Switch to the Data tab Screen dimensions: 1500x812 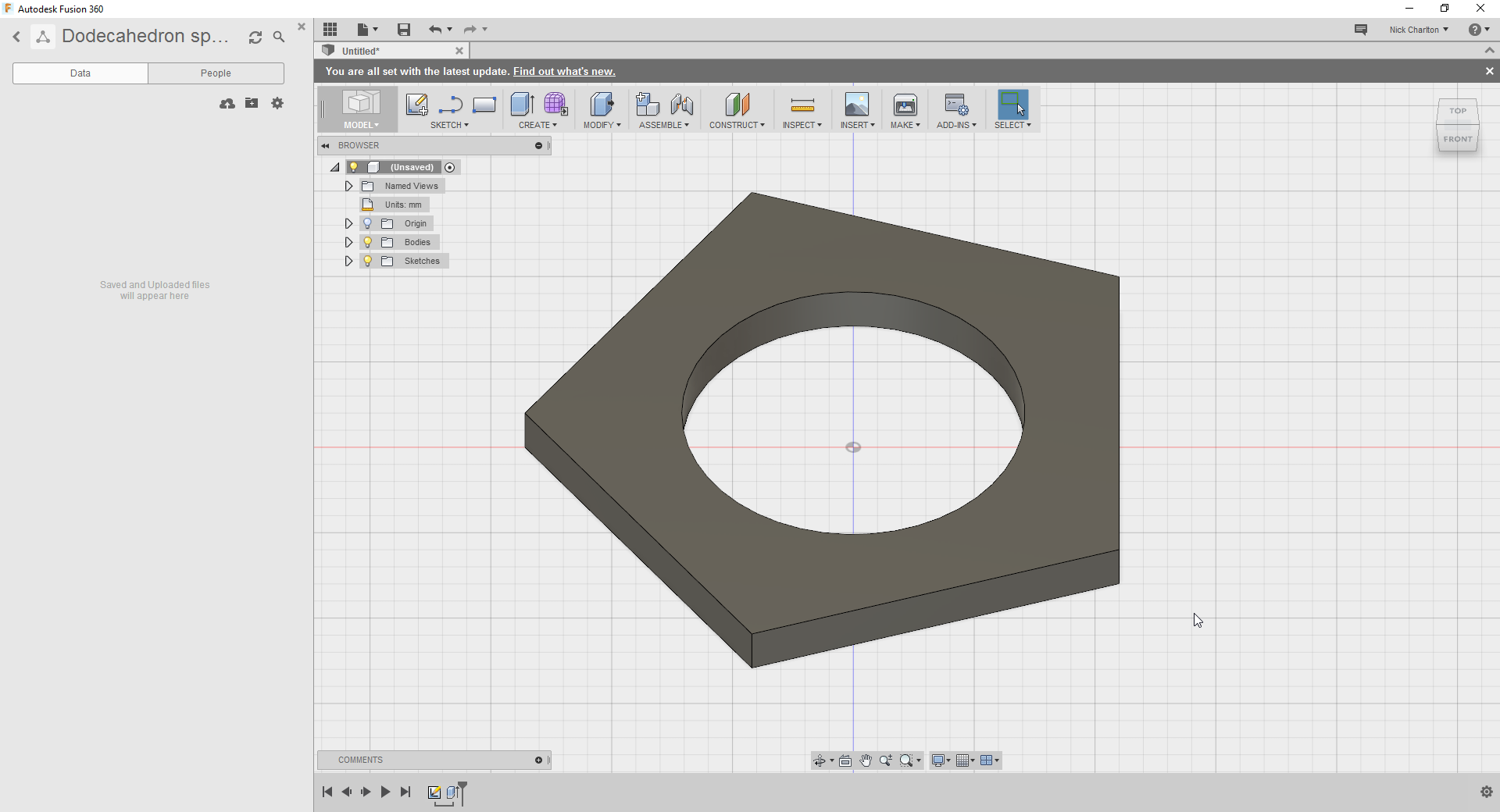(x=80, y=73)
